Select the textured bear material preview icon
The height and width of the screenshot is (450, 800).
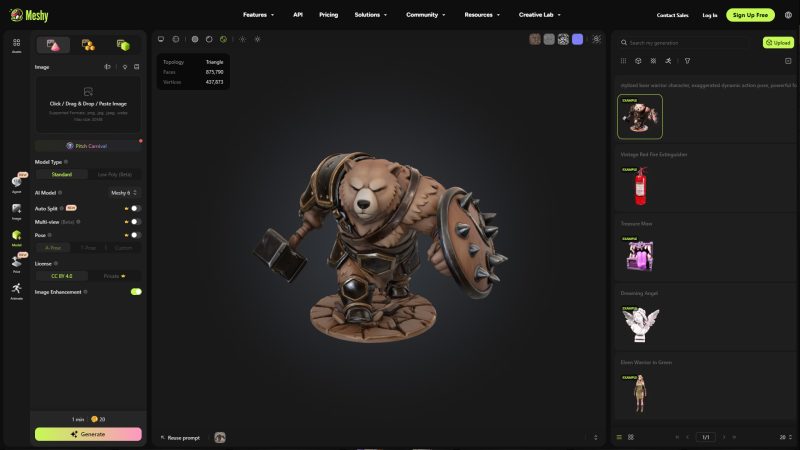535,39
